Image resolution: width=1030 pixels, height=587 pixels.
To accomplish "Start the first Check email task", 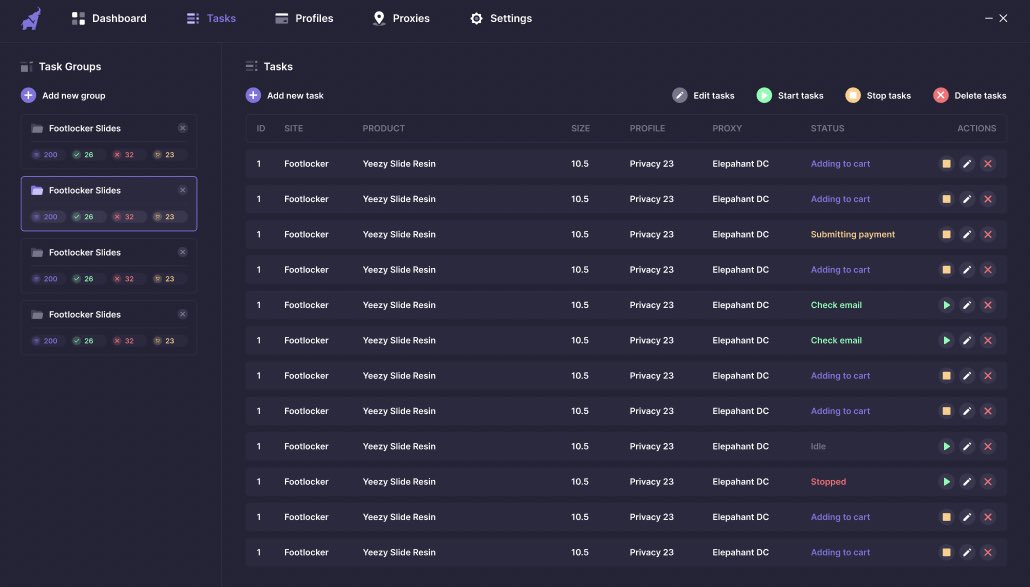I will click(x=946, y=304).
